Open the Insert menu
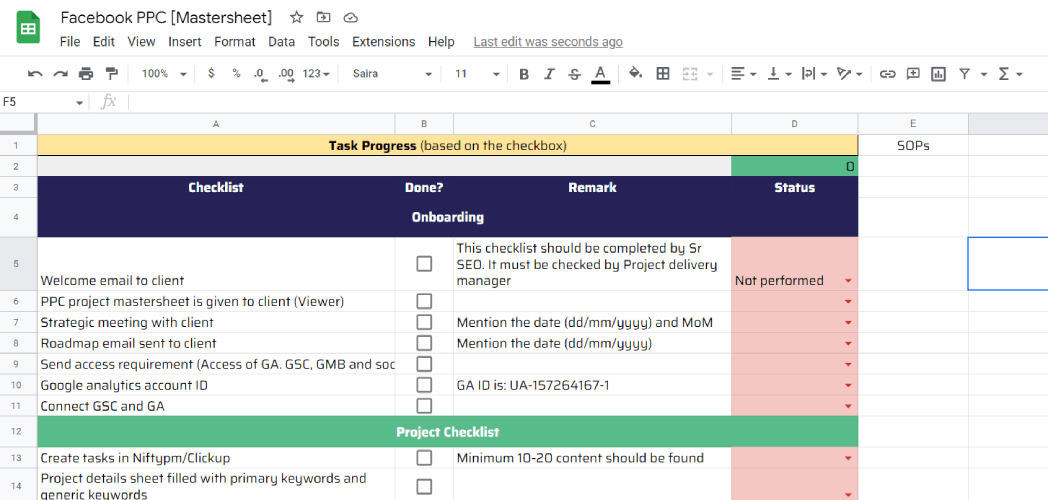Image resolution: width=1048 pixels, height=500 pixels. tap(184, 41)
